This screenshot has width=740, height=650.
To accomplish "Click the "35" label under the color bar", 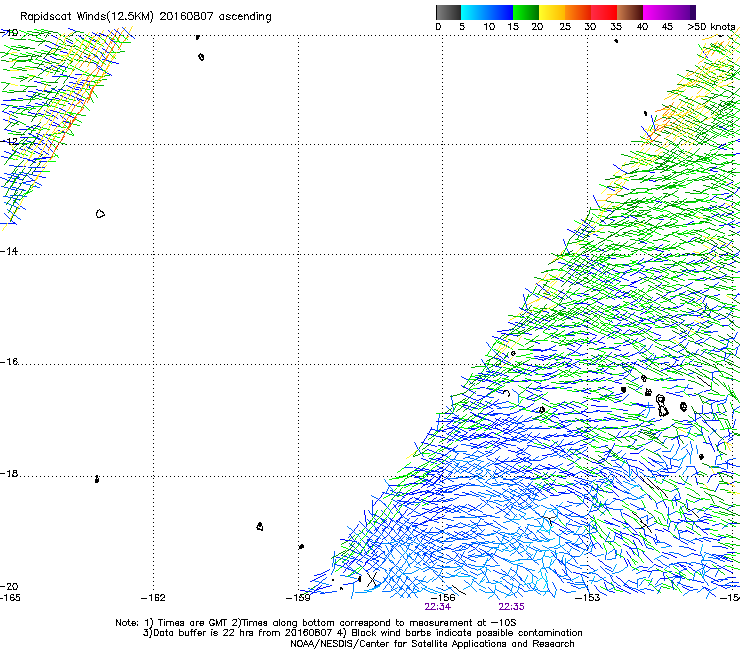I will coord(616,27).
